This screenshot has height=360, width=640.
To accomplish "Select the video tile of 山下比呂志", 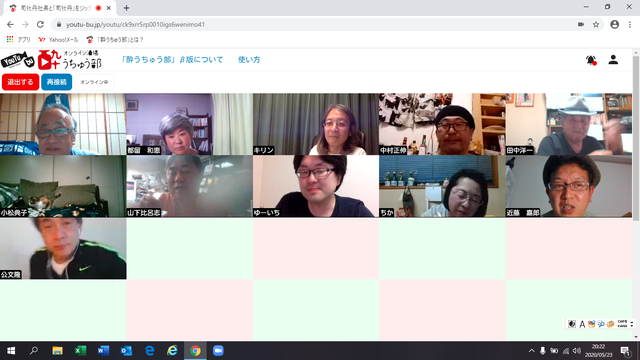I will [189, 186].
